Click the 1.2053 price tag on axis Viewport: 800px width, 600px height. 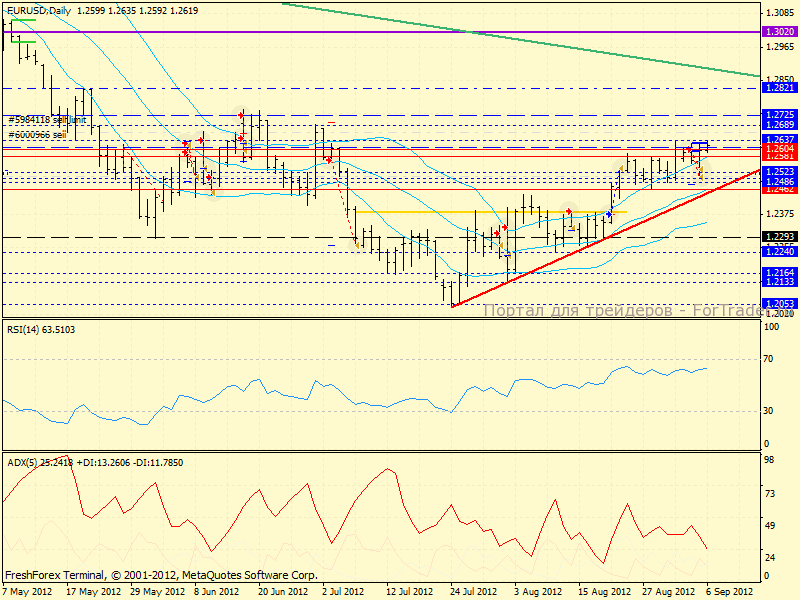coord(778,304)
